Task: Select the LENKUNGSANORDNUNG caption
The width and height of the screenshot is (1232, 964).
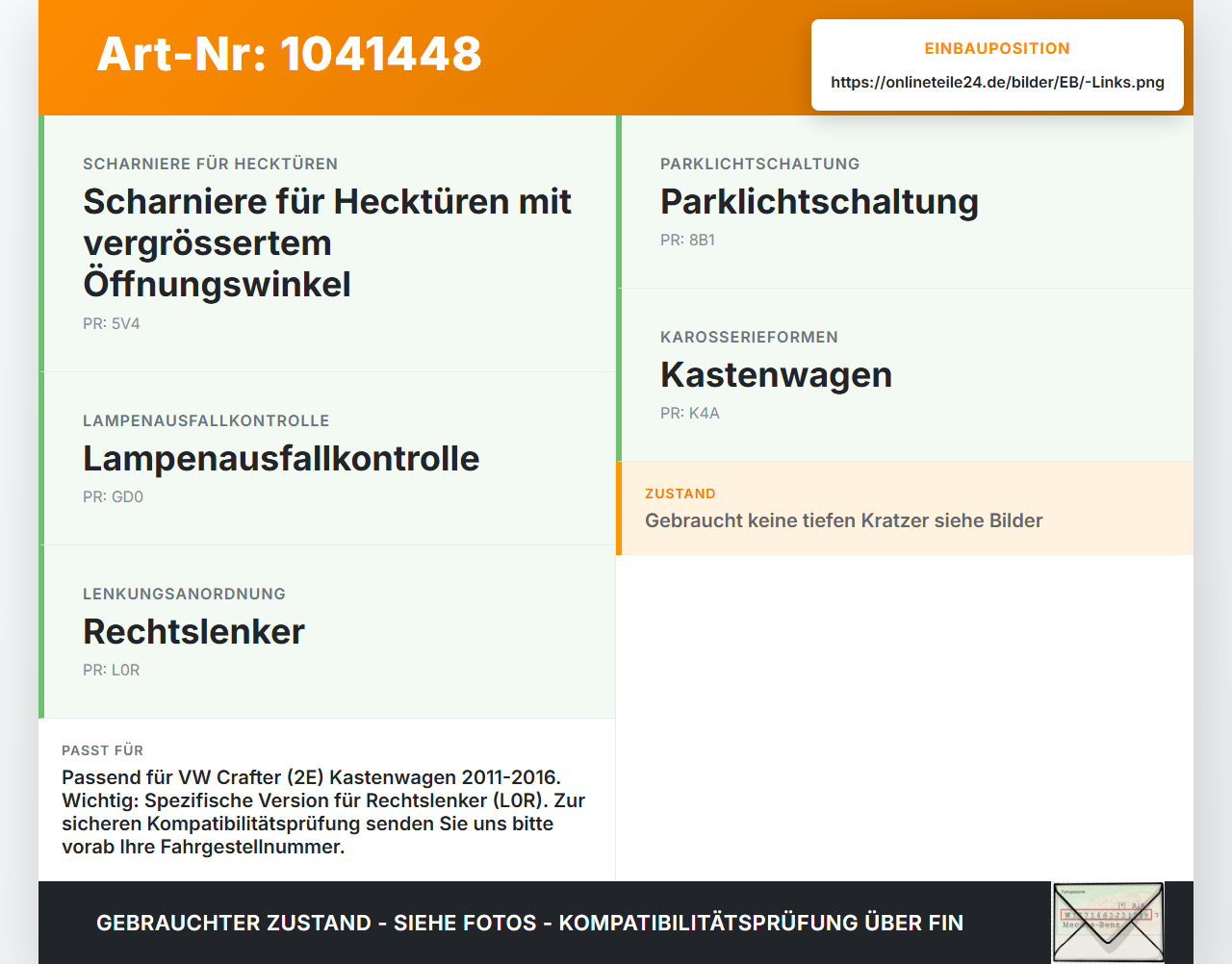Action: coord(184,594)
